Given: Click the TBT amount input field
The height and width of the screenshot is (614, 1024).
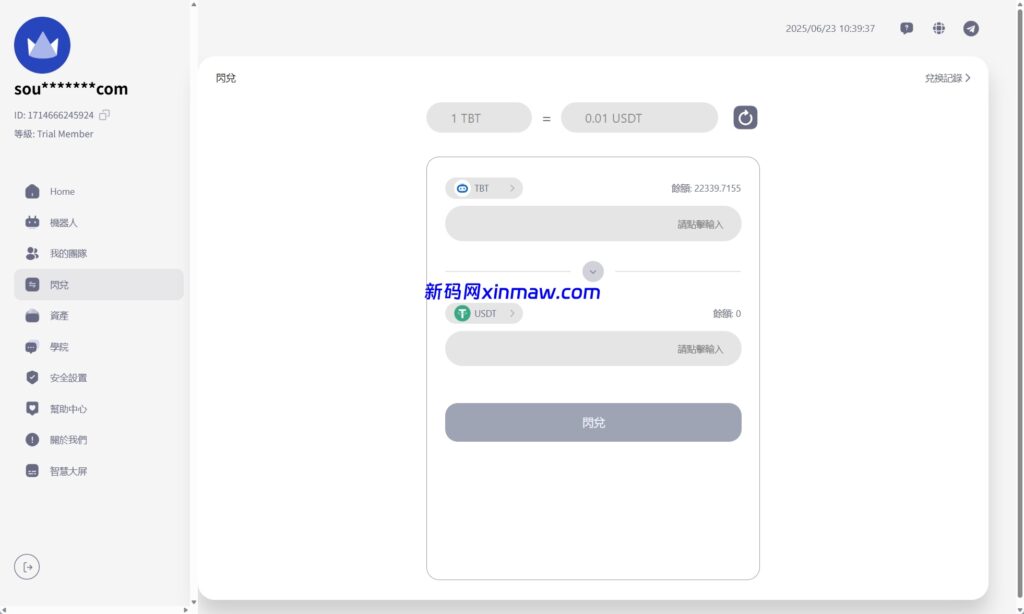Looking at the screenshot, I should click(593, 223).
